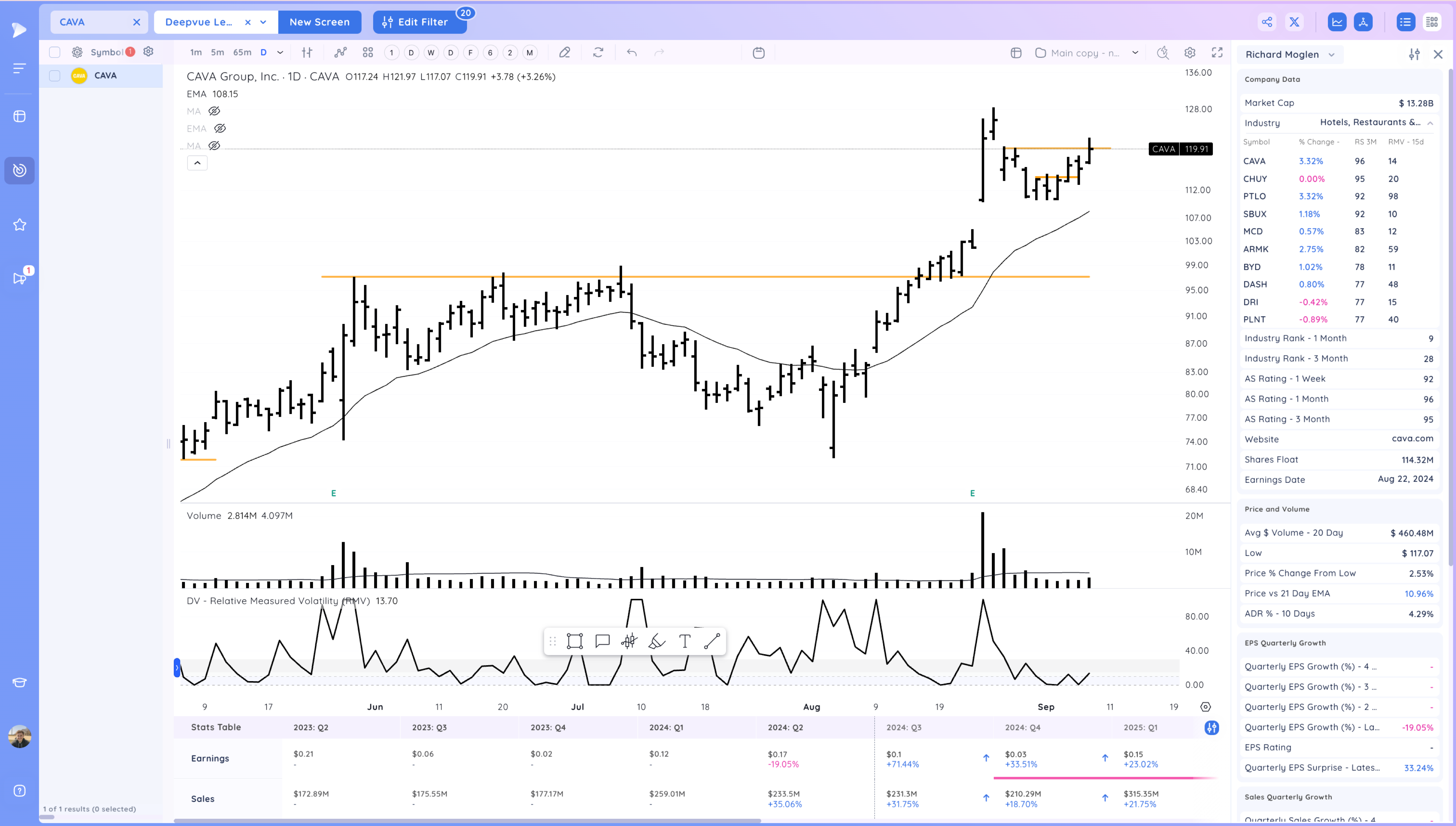Toggle visibility of first hidden MA indicator
The height and width of the screenshot is (826, 1456).
coord(214,111)
